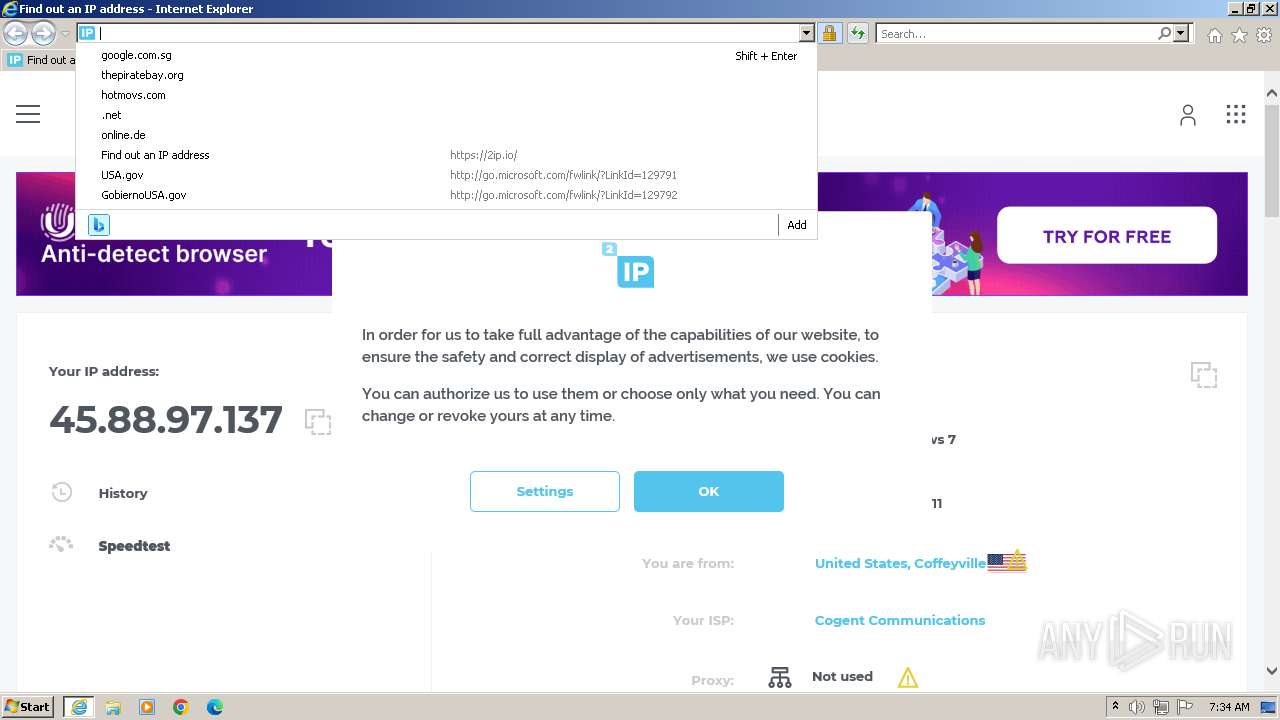The height and width of the screenshot is (720, 1280).
Task: Open the Cogent Communications ISP link
Action: pos(900,620)
